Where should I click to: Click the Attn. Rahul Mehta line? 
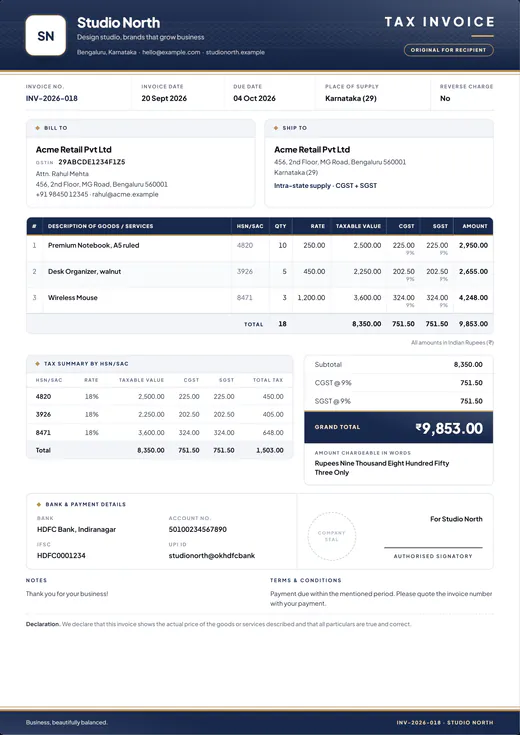(x=62, y=174)
